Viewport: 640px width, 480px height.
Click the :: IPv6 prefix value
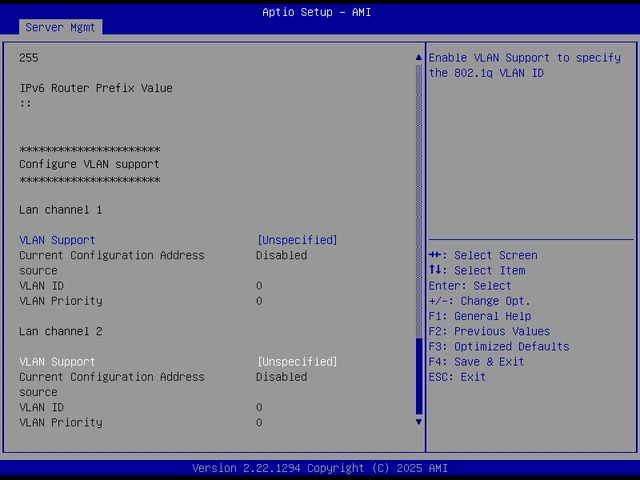[25, 103]
